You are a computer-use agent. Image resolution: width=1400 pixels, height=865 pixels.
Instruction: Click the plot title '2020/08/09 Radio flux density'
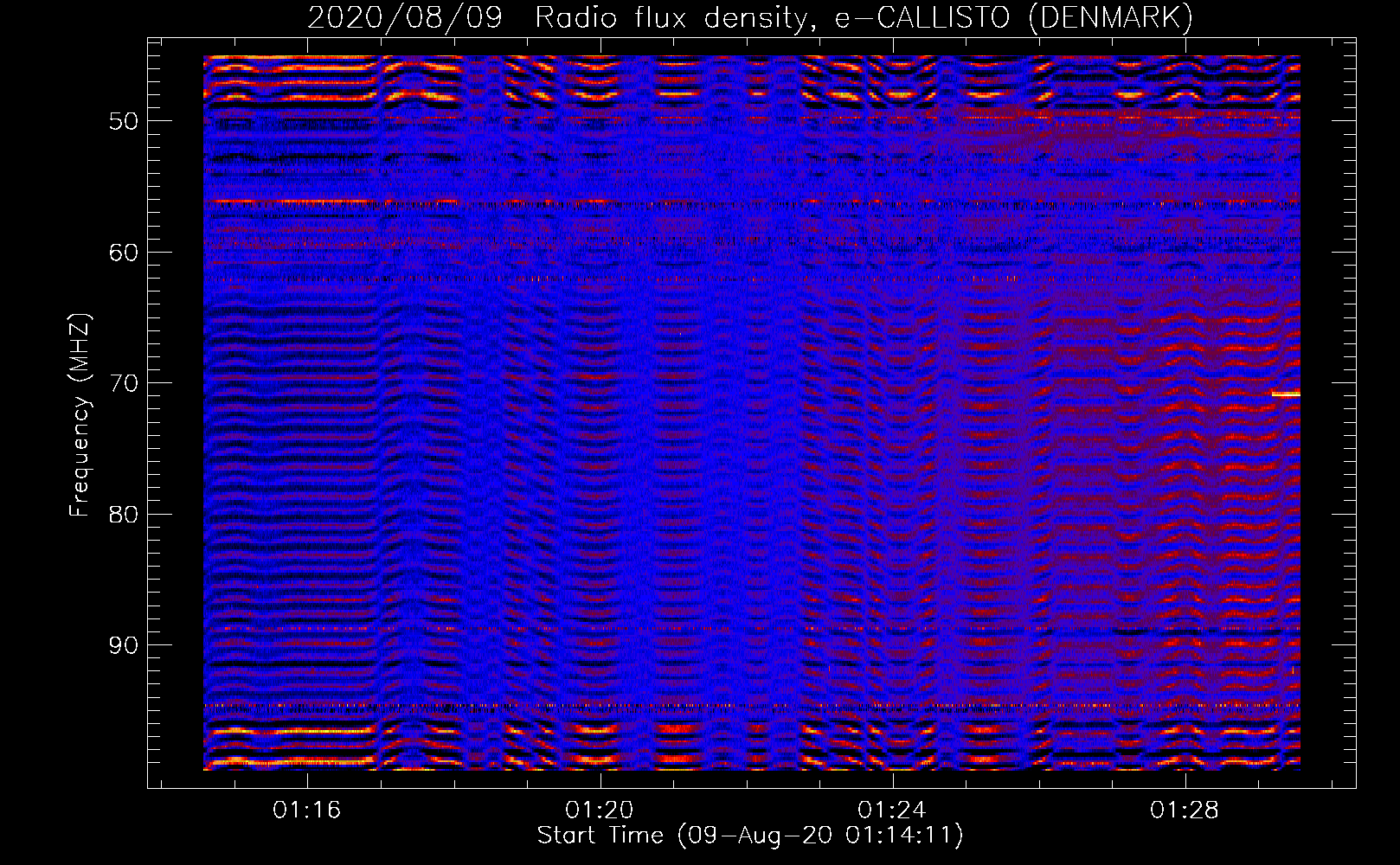(562, 18)
